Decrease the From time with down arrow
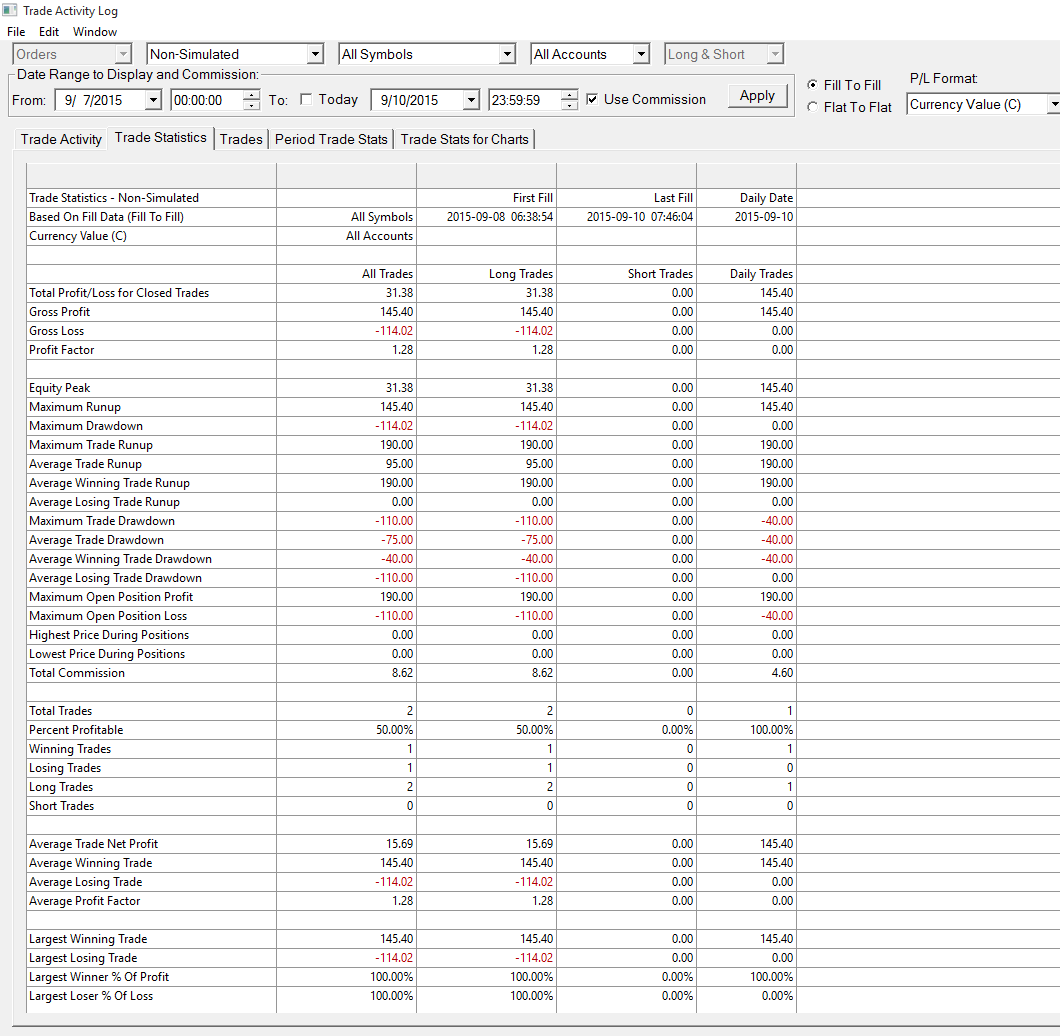 coord(251,105)
